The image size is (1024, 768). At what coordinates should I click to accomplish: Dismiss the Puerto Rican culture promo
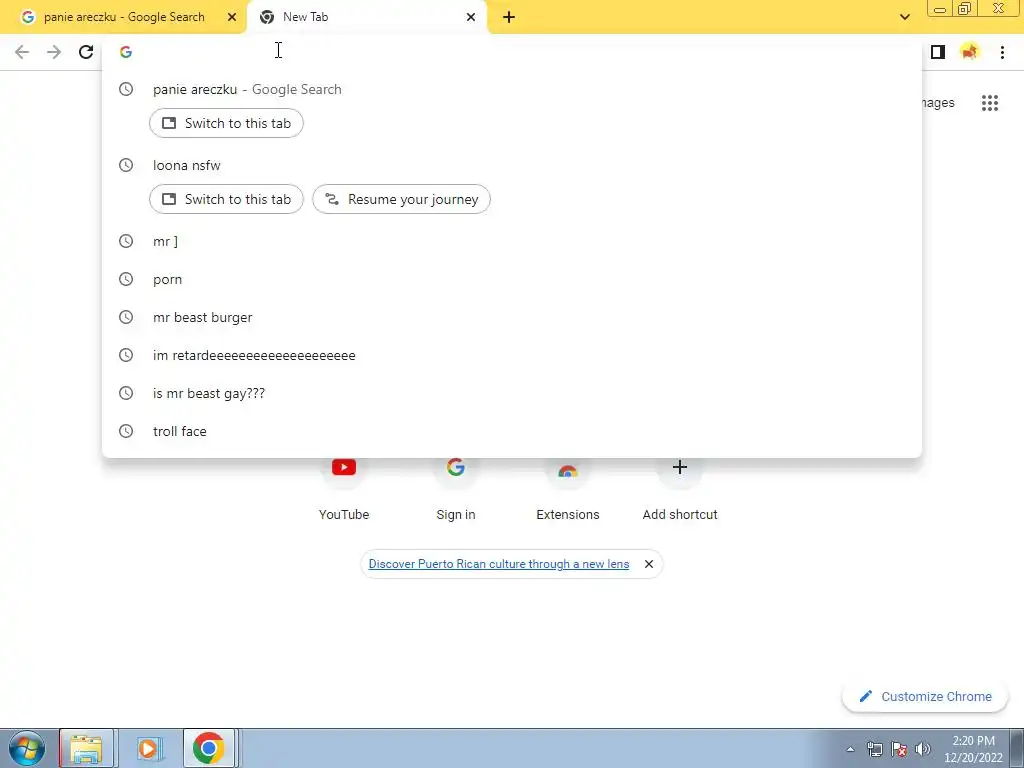click(648, 564)
